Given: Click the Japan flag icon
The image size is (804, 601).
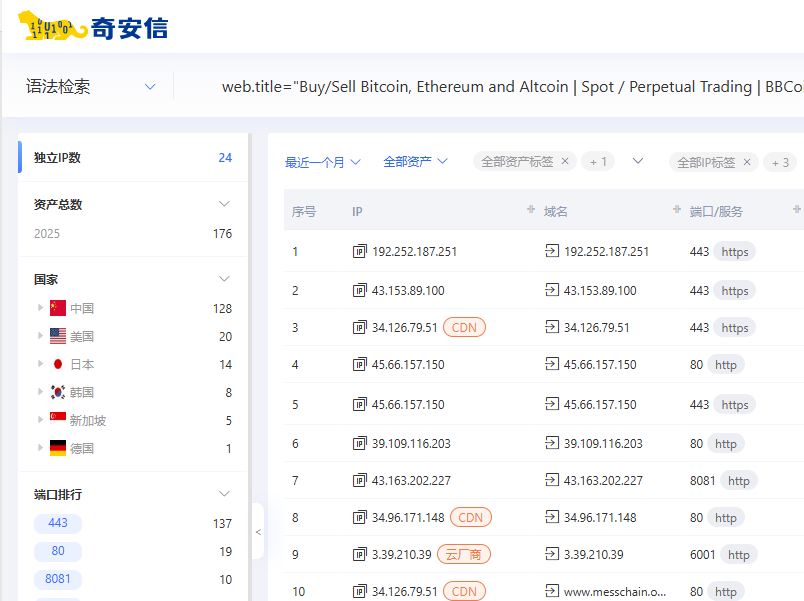Looking at the screenshot, I should tap(58, 364).
